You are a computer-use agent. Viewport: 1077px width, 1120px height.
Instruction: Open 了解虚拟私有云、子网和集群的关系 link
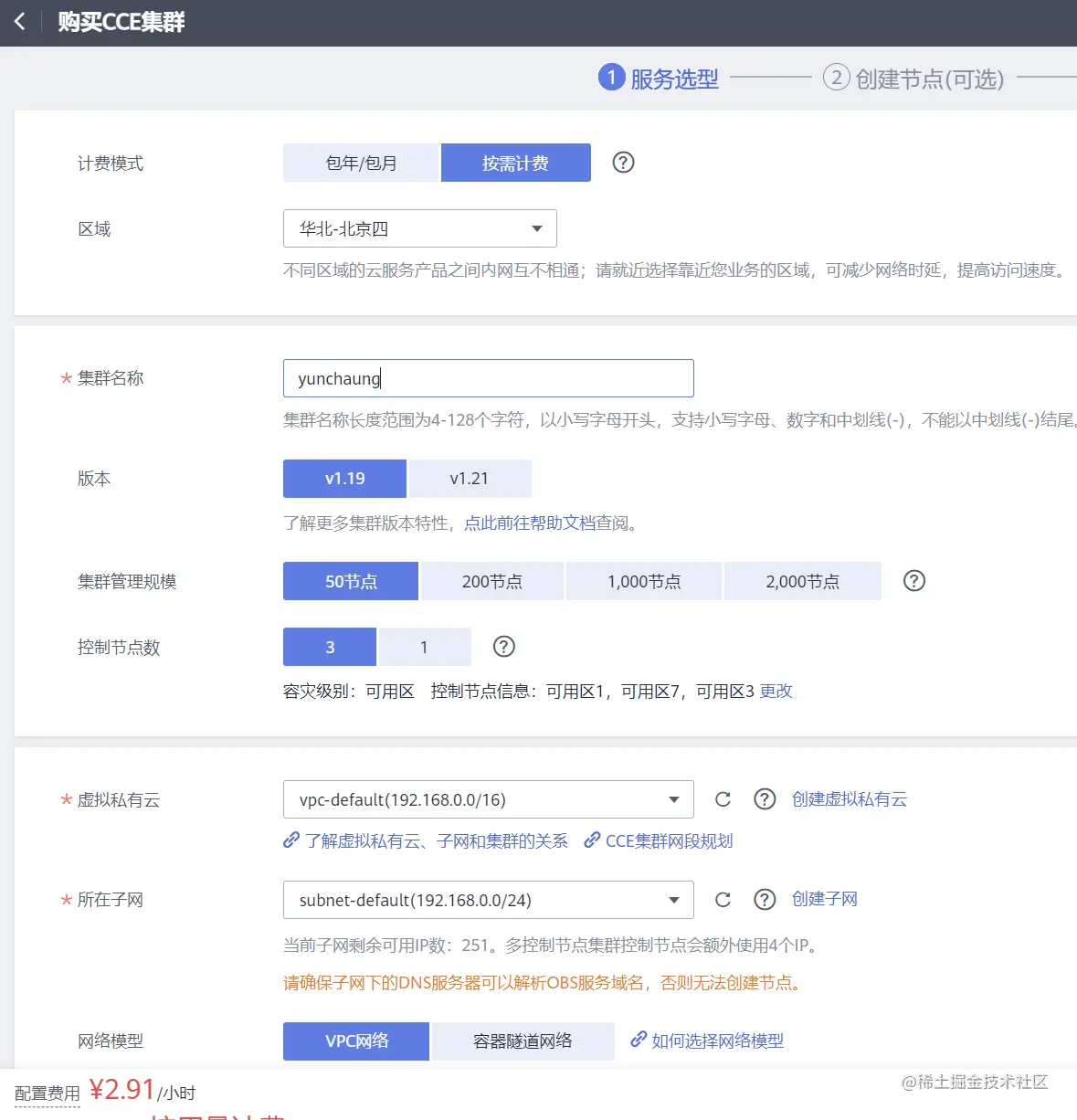tap(426, 840)
